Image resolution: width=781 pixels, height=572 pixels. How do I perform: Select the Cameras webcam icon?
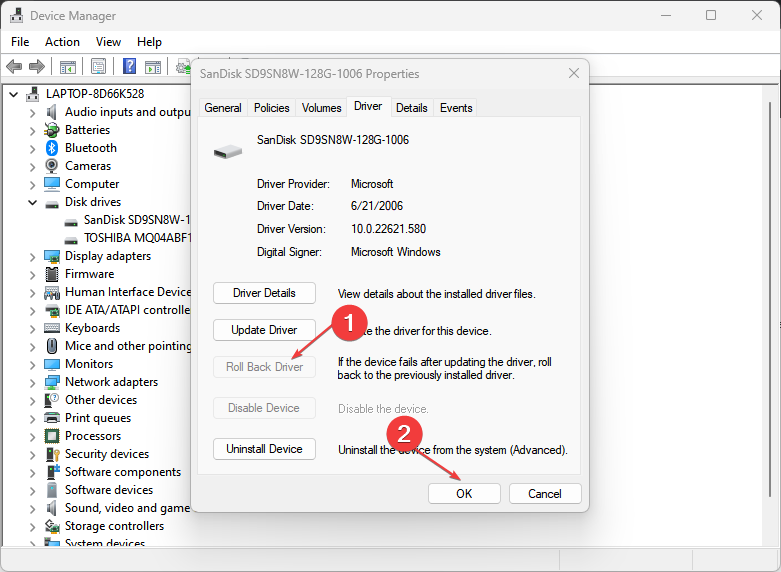52,166
